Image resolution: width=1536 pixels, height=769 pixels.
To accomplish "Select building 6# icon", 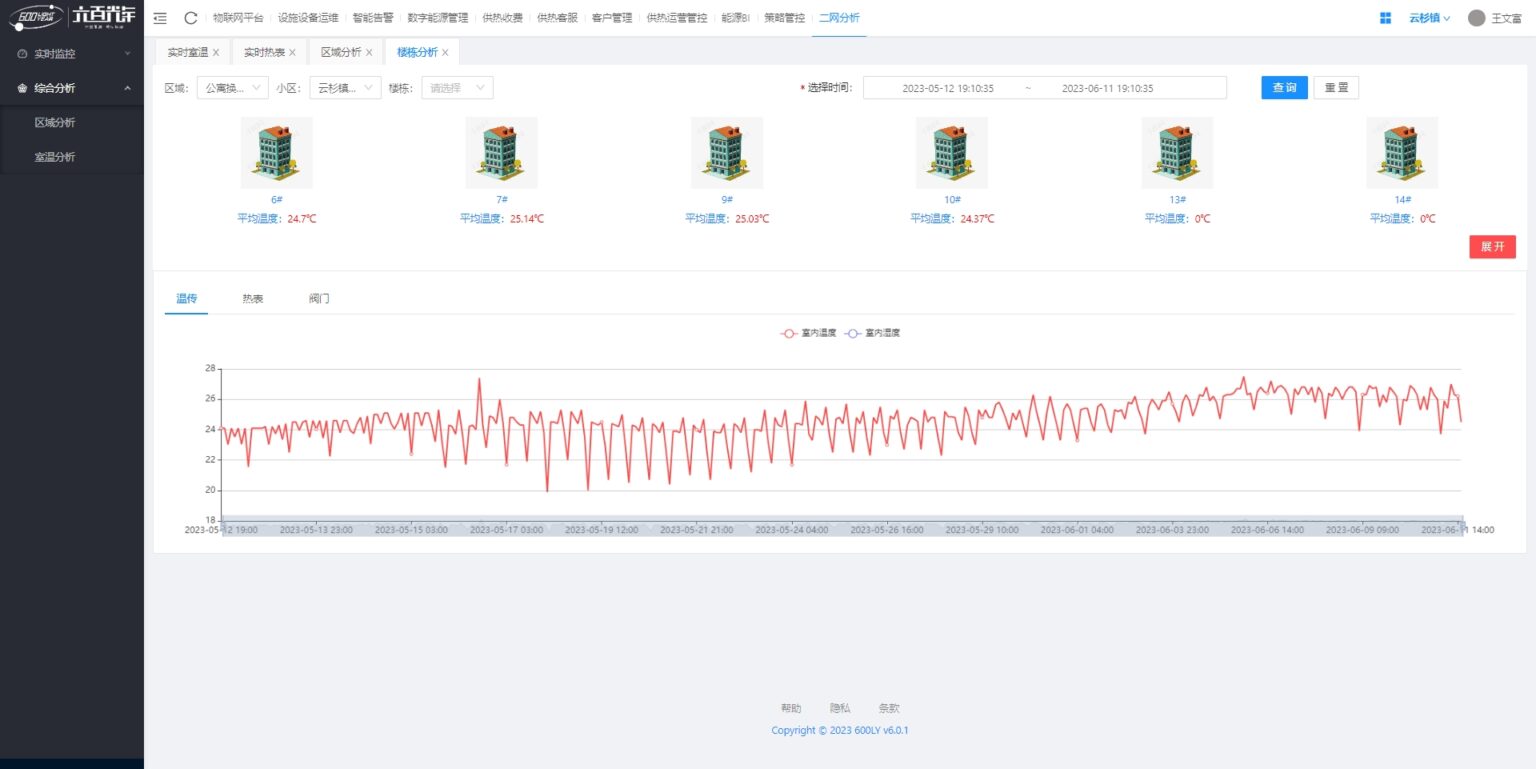I will [276, 153].
